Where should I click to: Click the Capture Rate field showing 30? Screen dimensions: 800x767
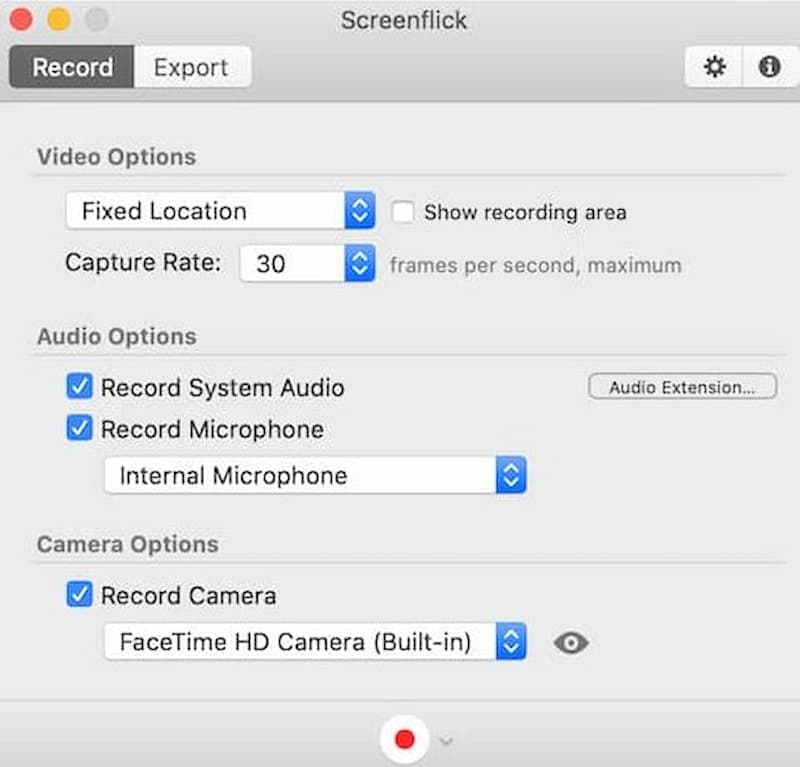pos(290,264)
